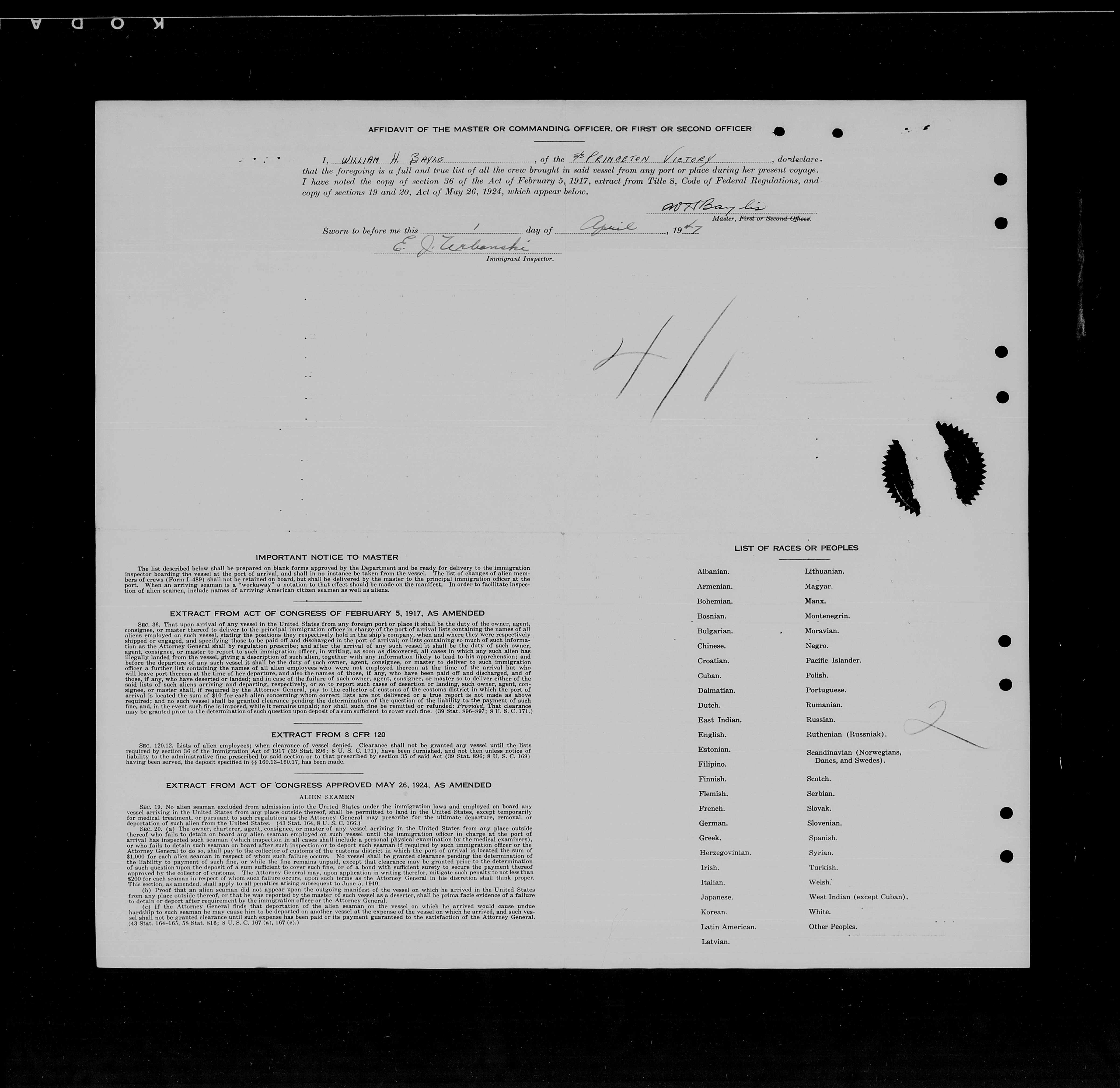Click 'Dalmatian.' entry
The height and width of the screenshot is (1088, 1120).
[x=716, y=690]
